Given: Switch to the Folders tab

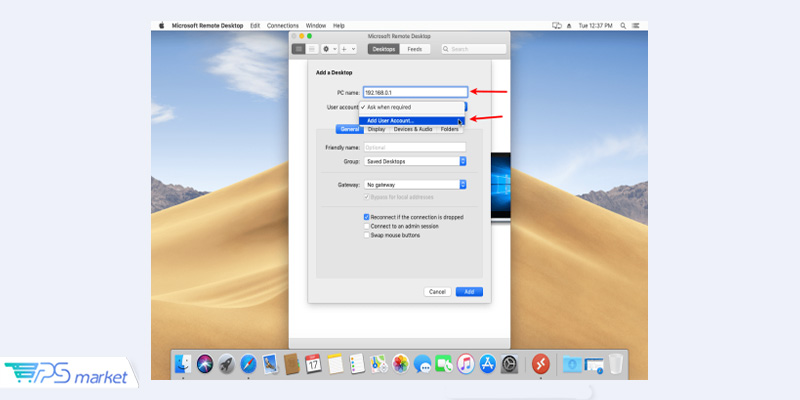Looking at the screenshot, I should point(449,130).
